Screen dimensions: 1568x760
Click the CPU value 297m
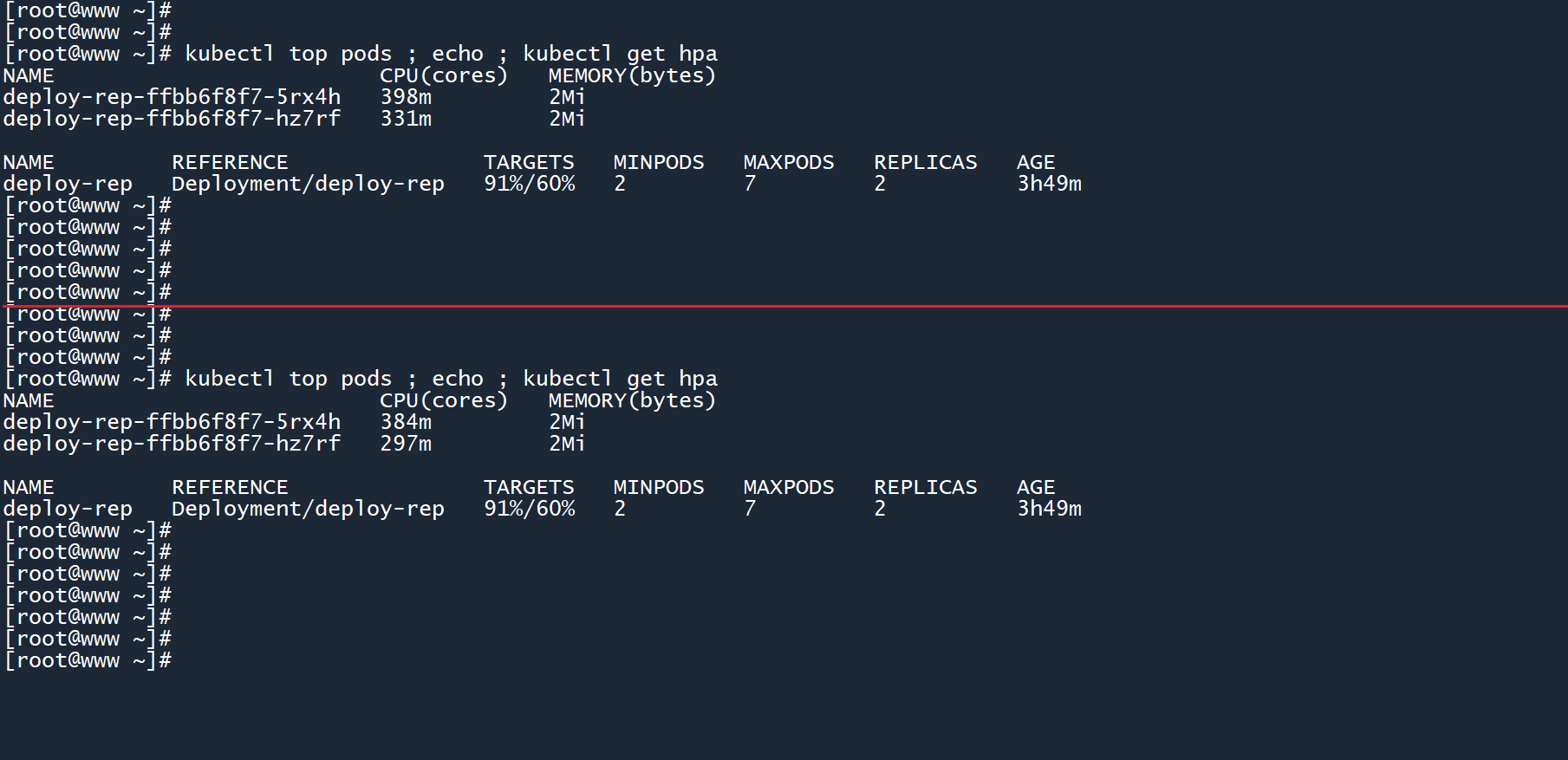click(406, 444)
